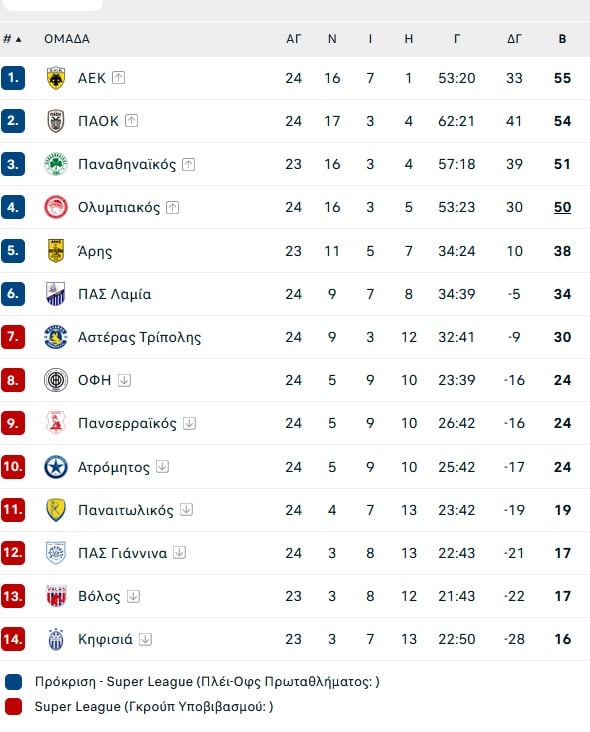Click the Volos striped team crest

(x=56, y=596)
